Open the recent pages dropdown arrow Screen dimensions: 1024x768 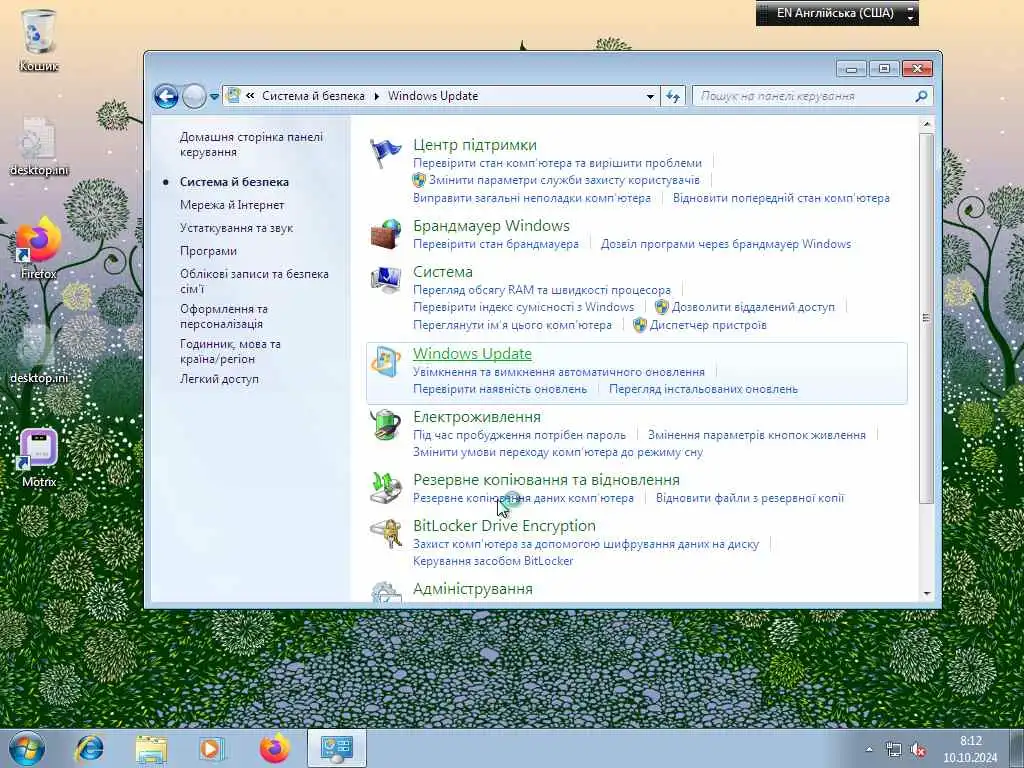214,97
